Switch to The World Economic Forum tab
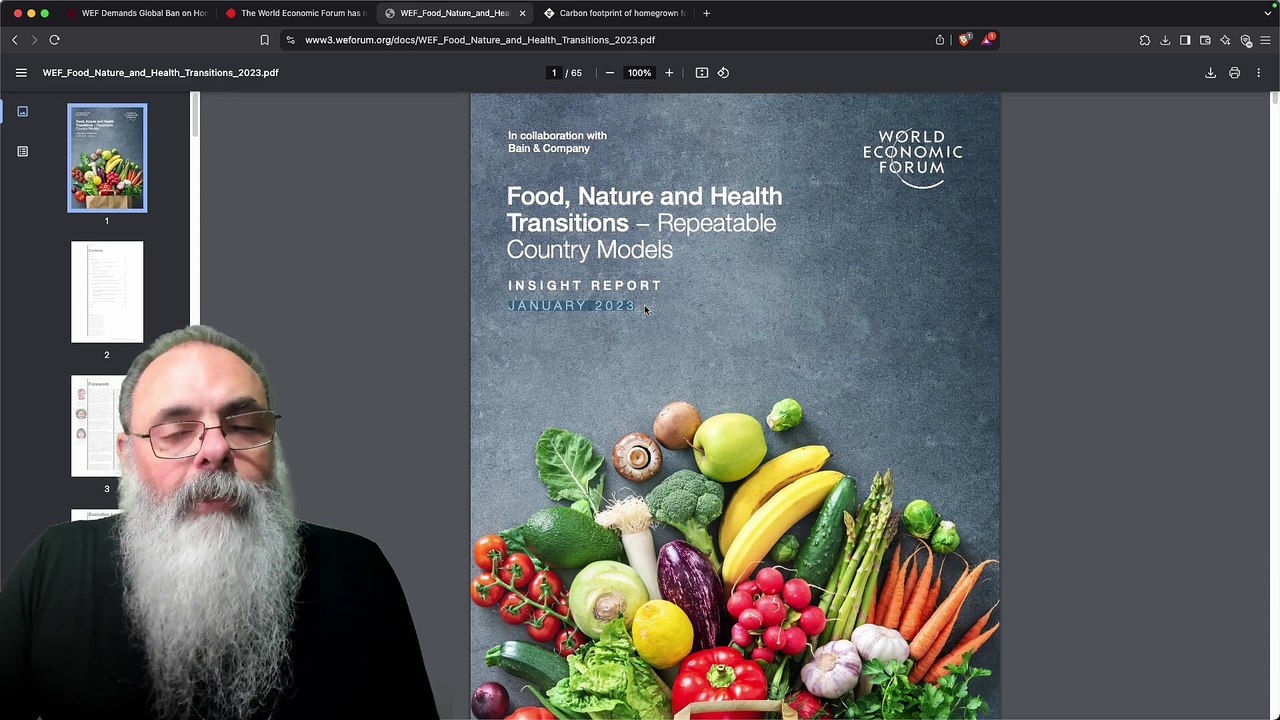The width and height of the screenshot is (1280, 720). tap(295, 13)
